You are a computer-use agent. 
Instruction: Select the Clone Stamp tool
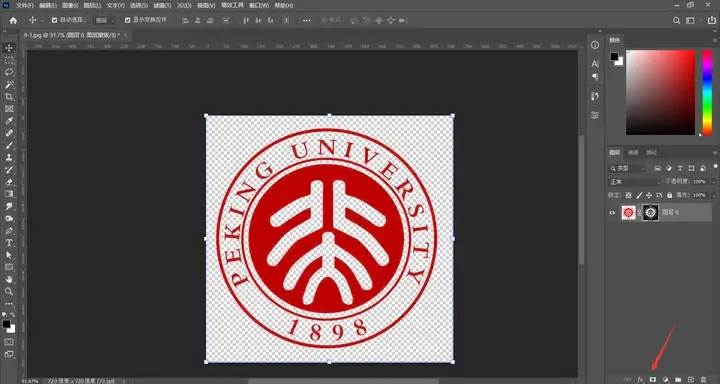click(x=9, y=158)
